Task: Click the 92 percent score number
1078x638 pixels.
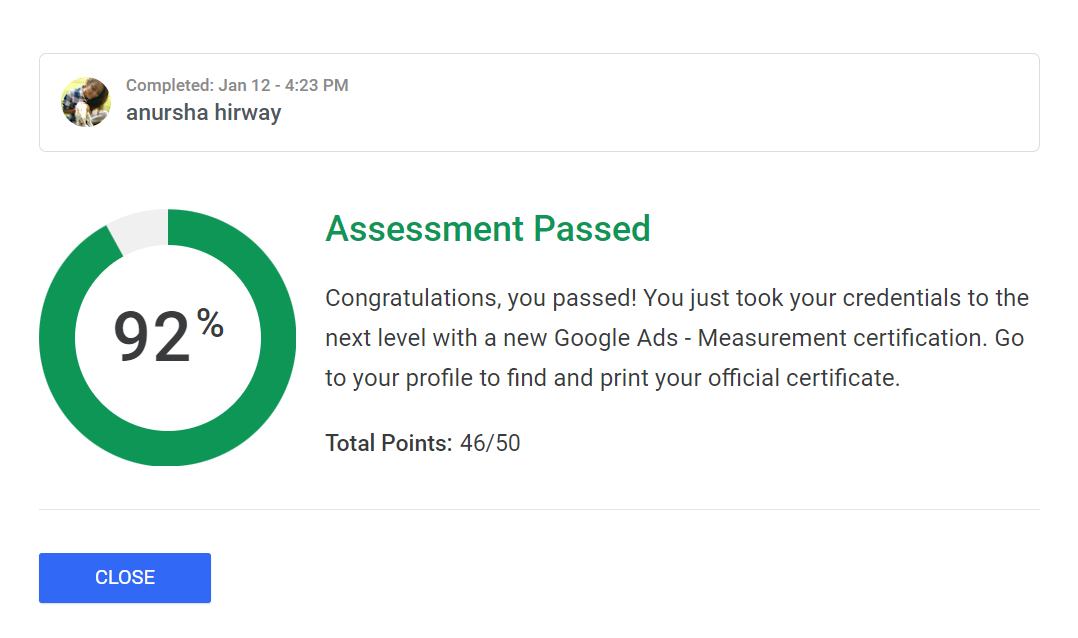Action: pos(152,336)
